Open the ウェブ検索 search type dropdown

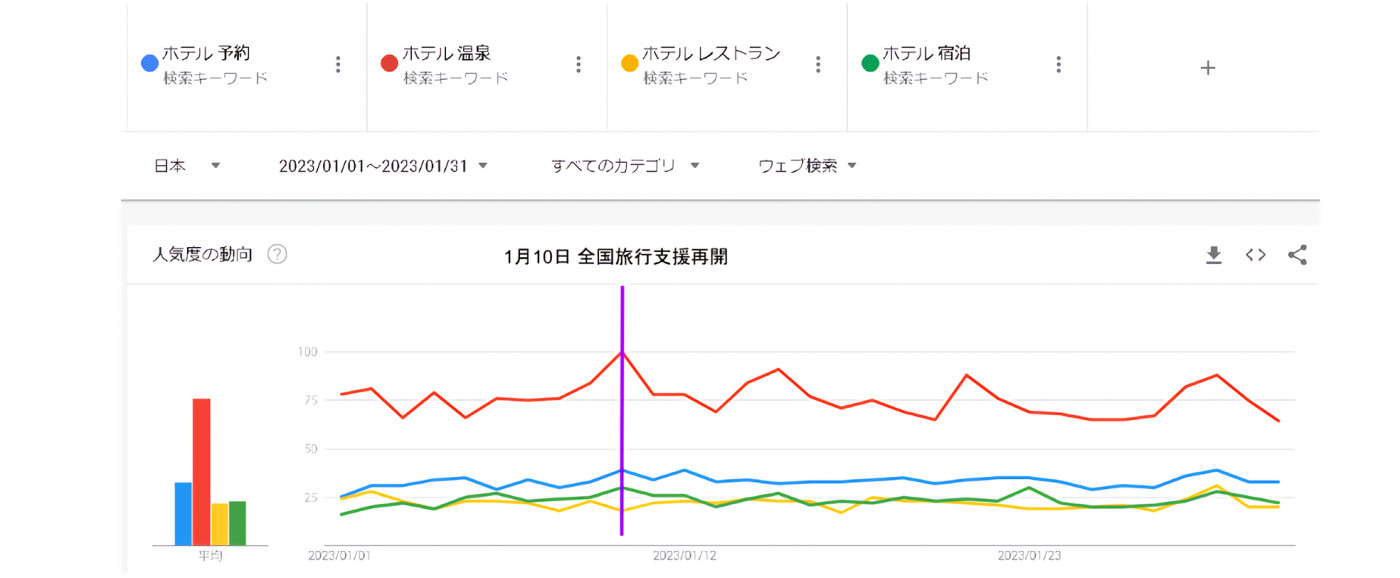[x=808, y=166]
